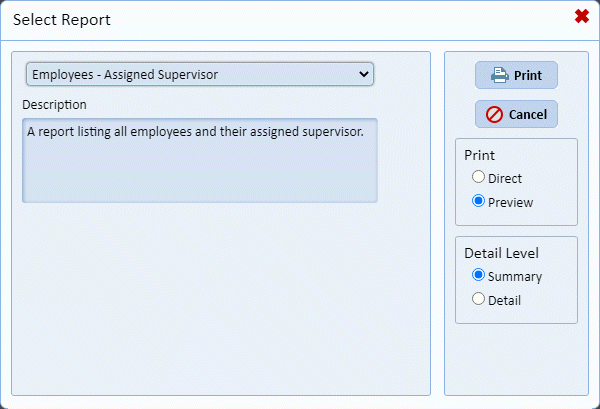Choose the Preview print radio button
The image size is (600, 409).
click(x=479, y=201)
